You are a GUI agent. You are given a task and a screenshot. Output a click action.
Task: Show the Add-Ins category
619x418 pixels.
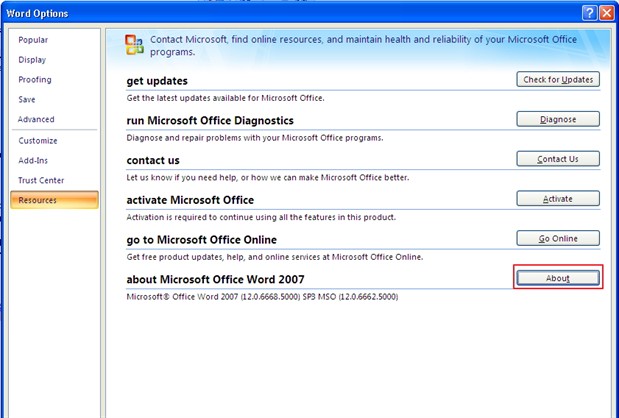34,160
